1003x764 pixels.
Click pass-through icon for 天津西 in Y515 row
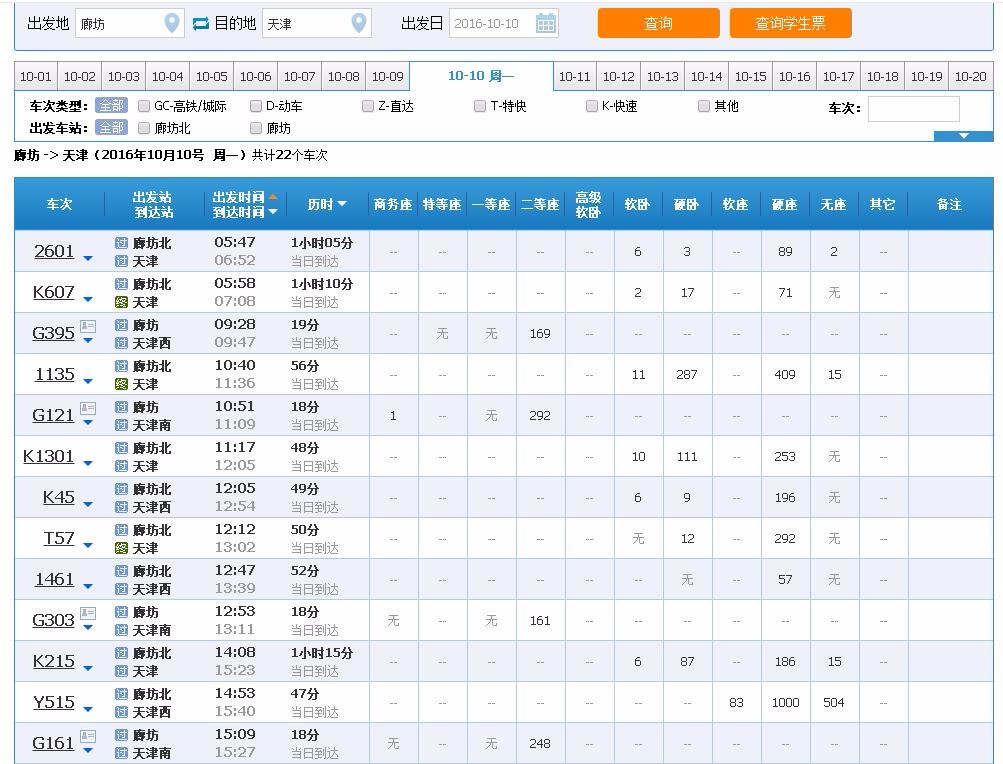pos(122,712)
